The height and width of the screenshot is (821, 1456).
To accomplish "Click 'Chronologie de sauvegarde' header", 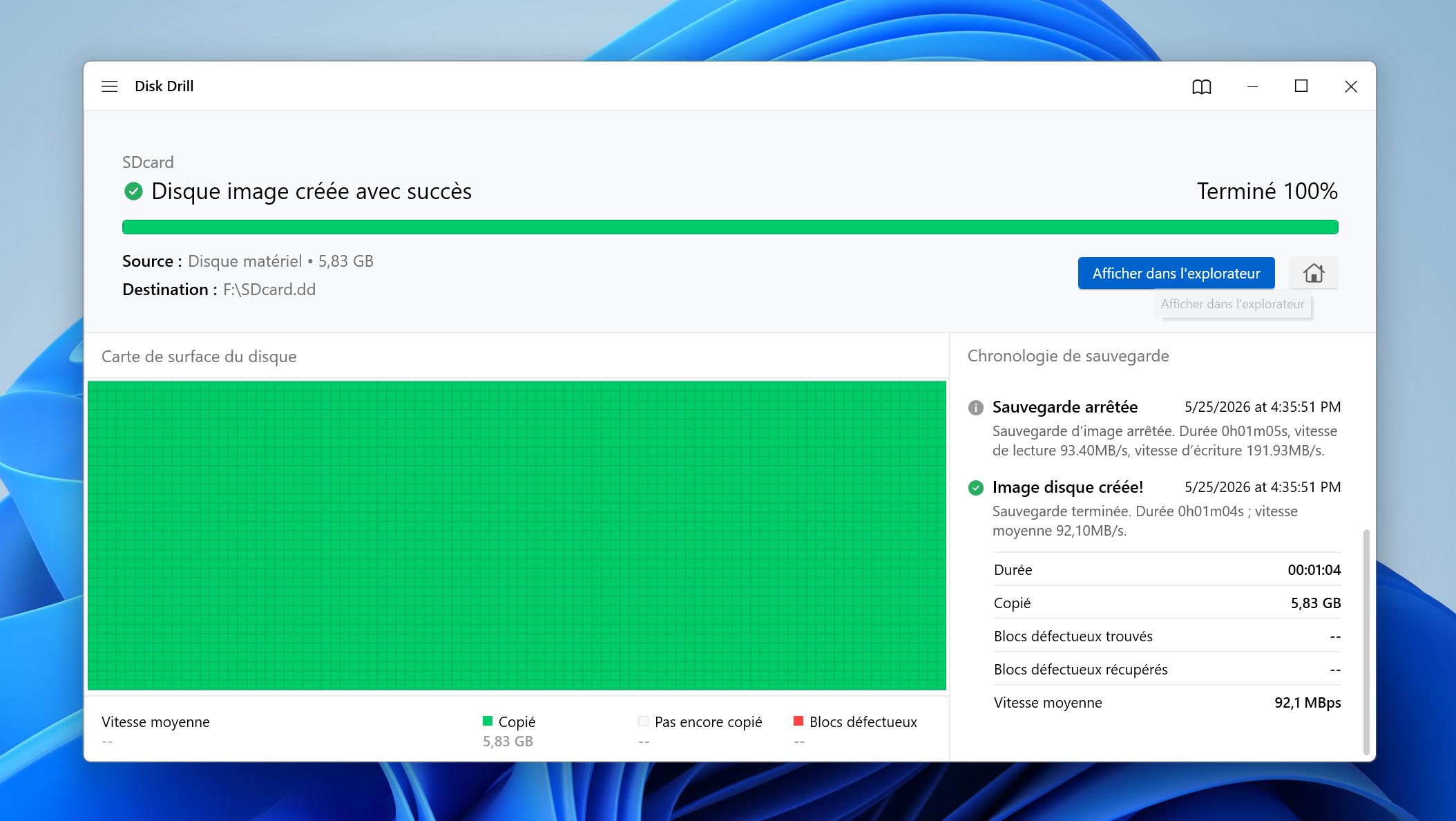I will 1068,356.
